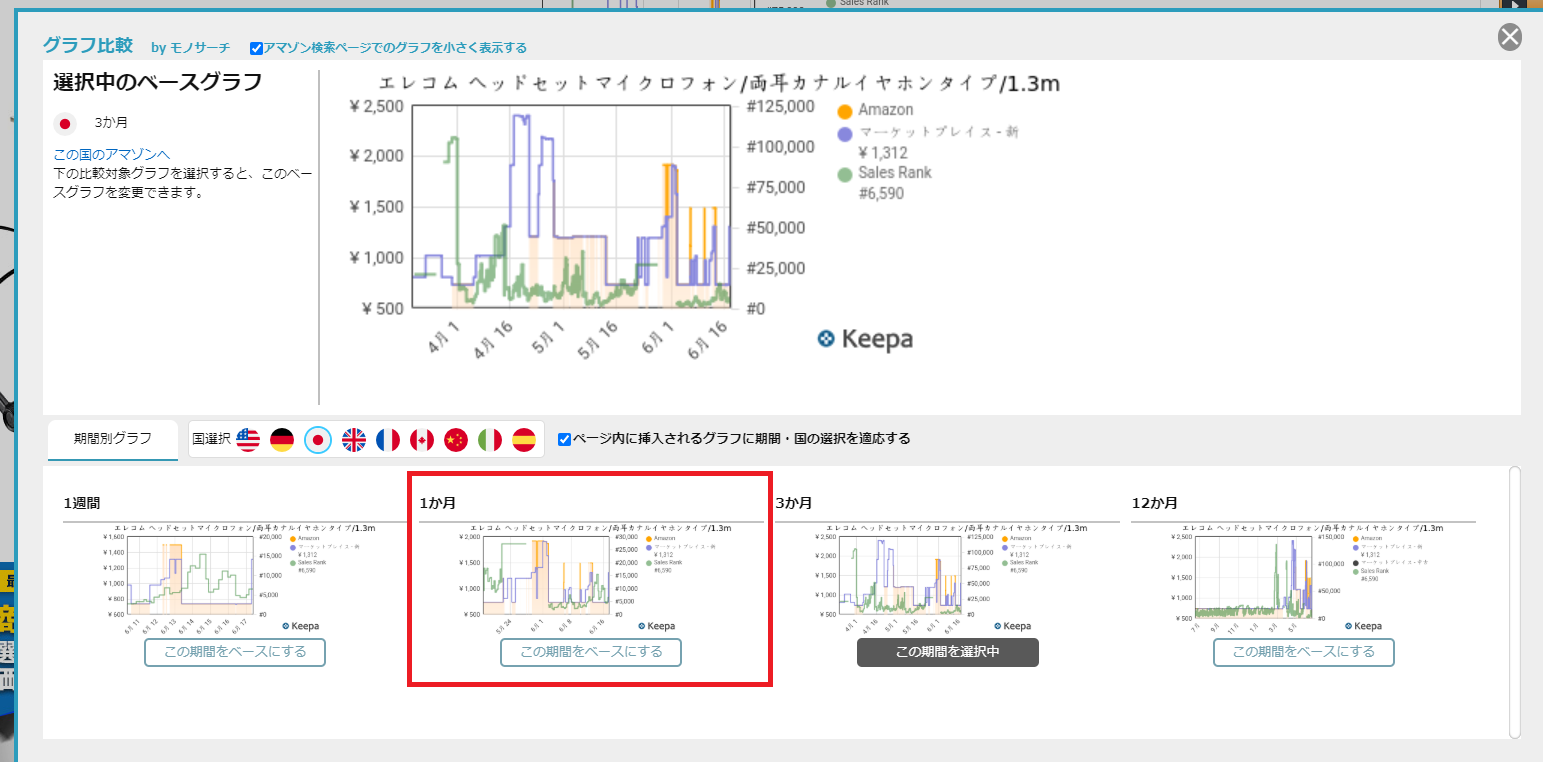1543x762 pixels.
Task: Click the #6,590 sales rank value
Action: (x=881, y=193)
